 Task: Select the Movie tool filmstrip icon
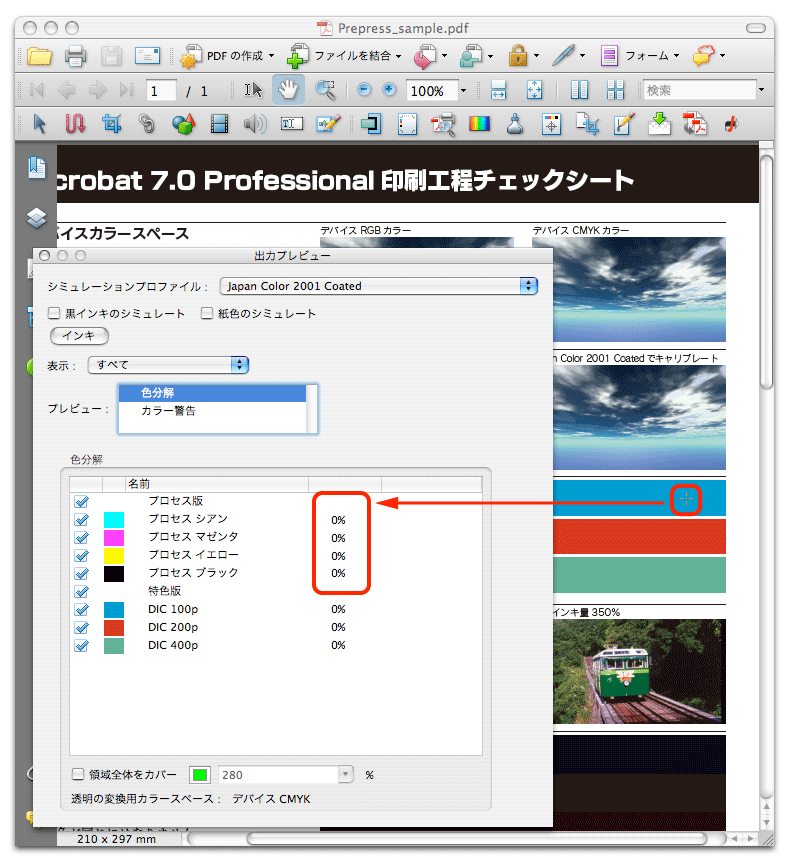(x=219, y=124)
